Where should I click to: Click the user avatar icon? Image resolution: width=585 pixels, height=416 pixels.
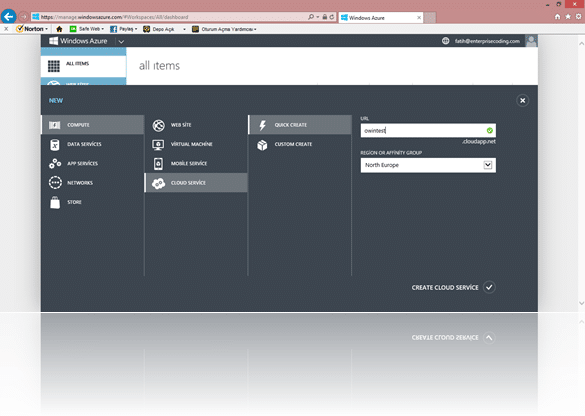click(531, 41)
